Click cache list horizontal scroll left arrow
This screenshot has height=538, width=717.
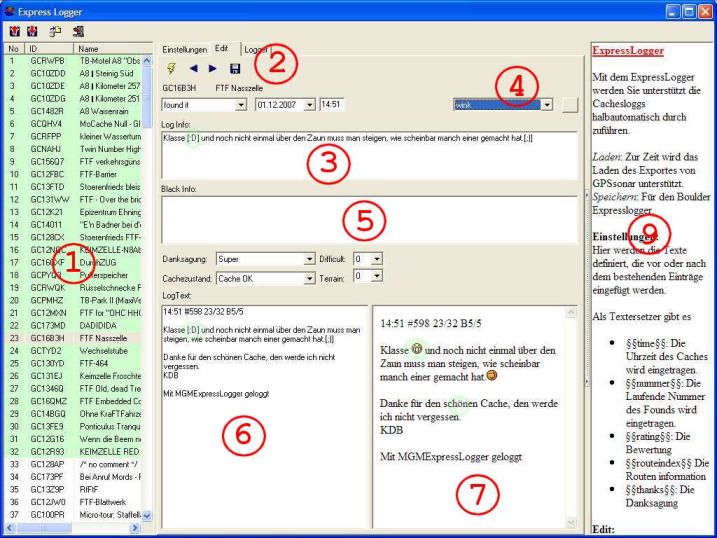click(x=9, y=528)
